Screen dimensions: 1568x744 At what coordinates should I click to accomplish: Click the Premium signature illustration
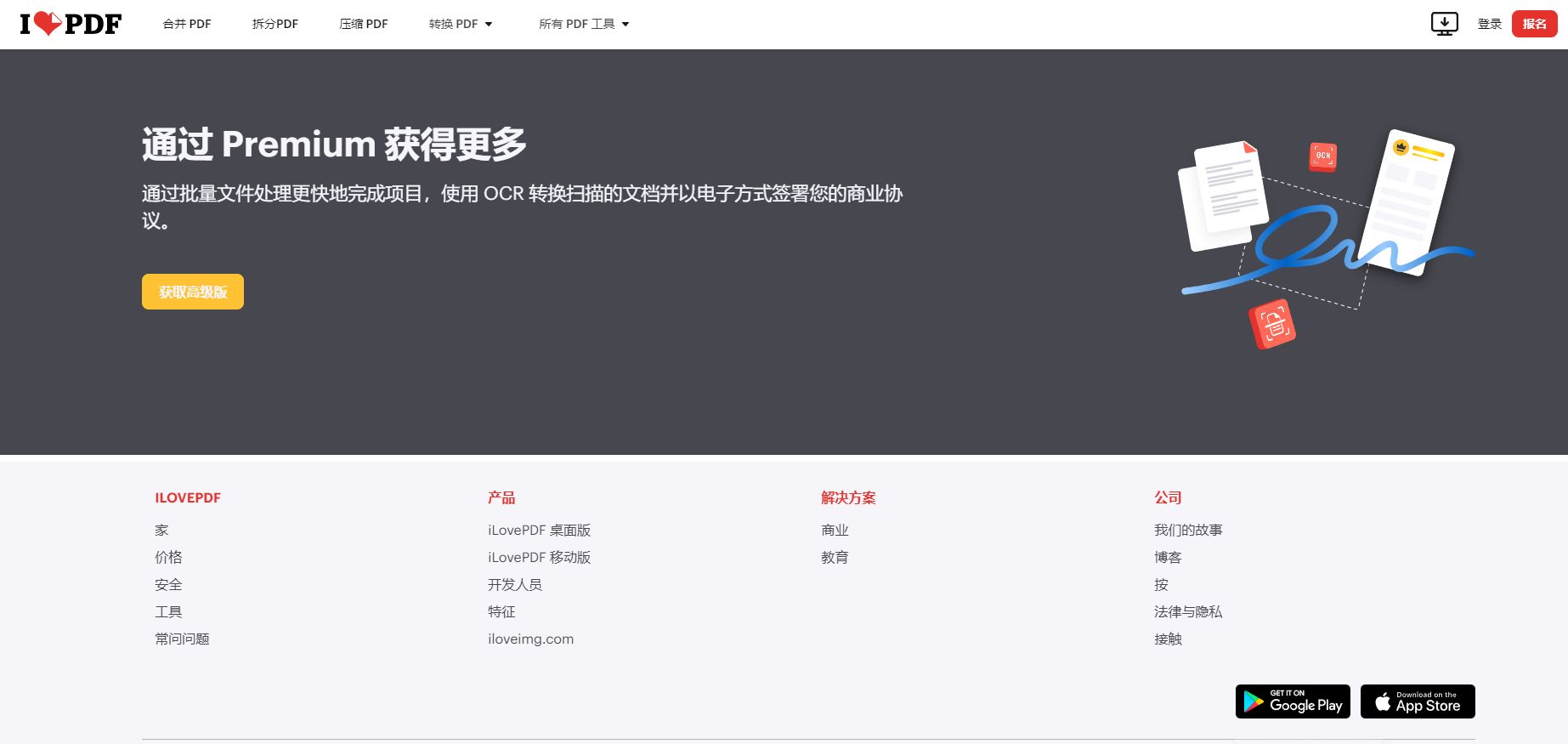[1327, 239]
